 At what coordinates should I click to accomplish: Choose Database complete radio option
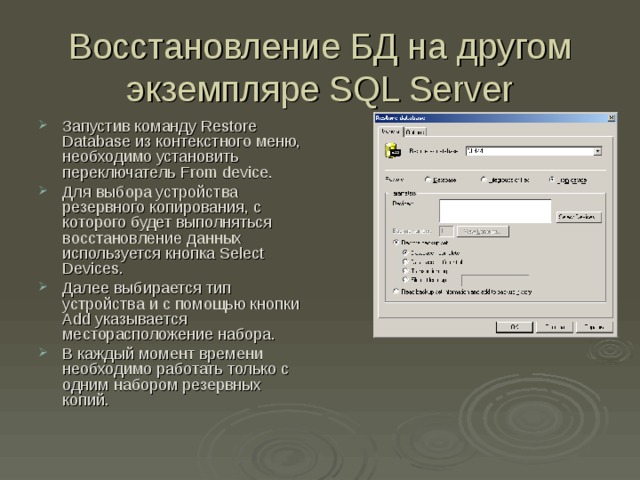tap(405, 253)
